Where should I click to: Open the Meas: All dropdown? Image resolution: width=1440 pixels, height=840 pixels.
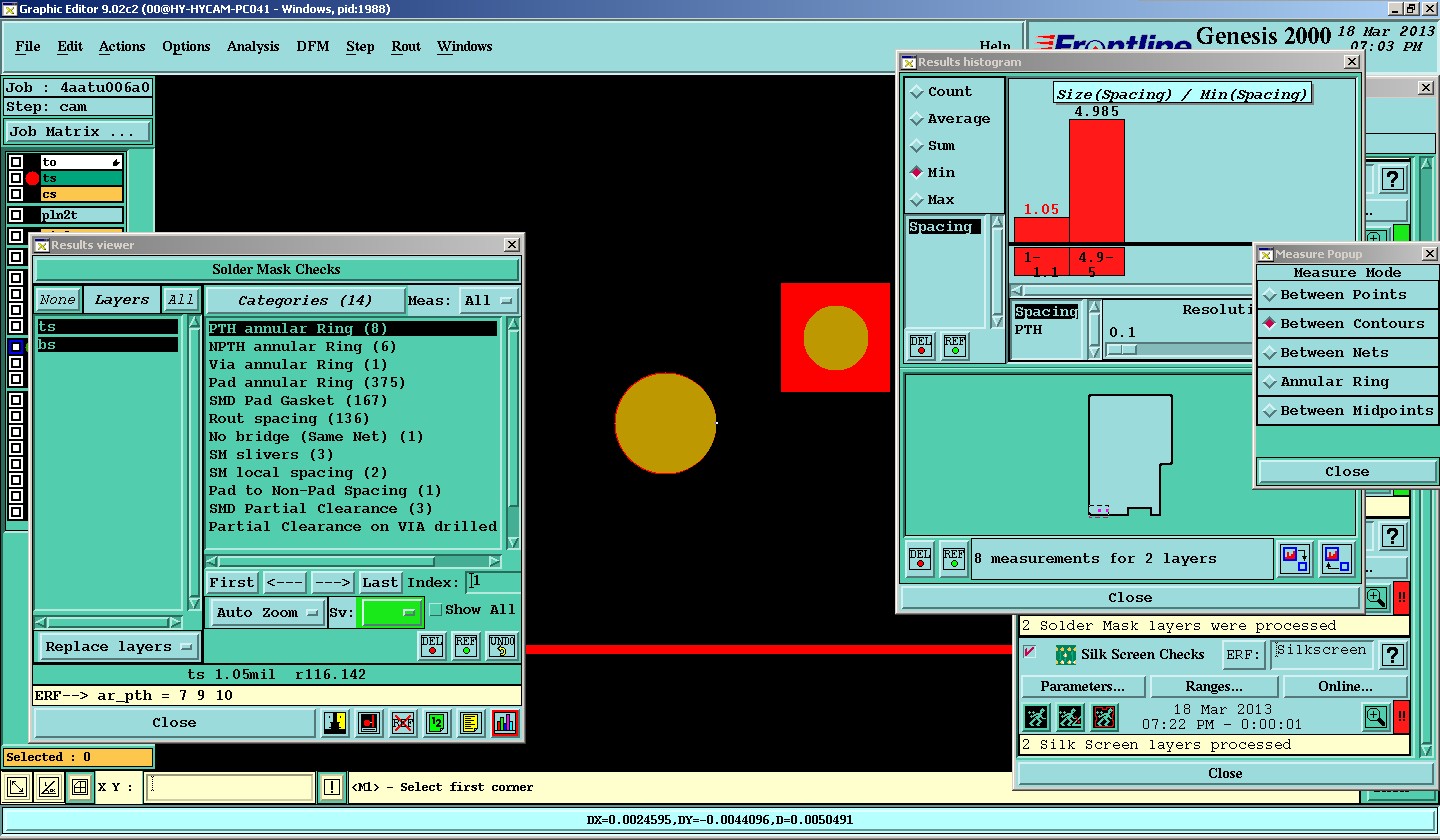coord(489,300)
